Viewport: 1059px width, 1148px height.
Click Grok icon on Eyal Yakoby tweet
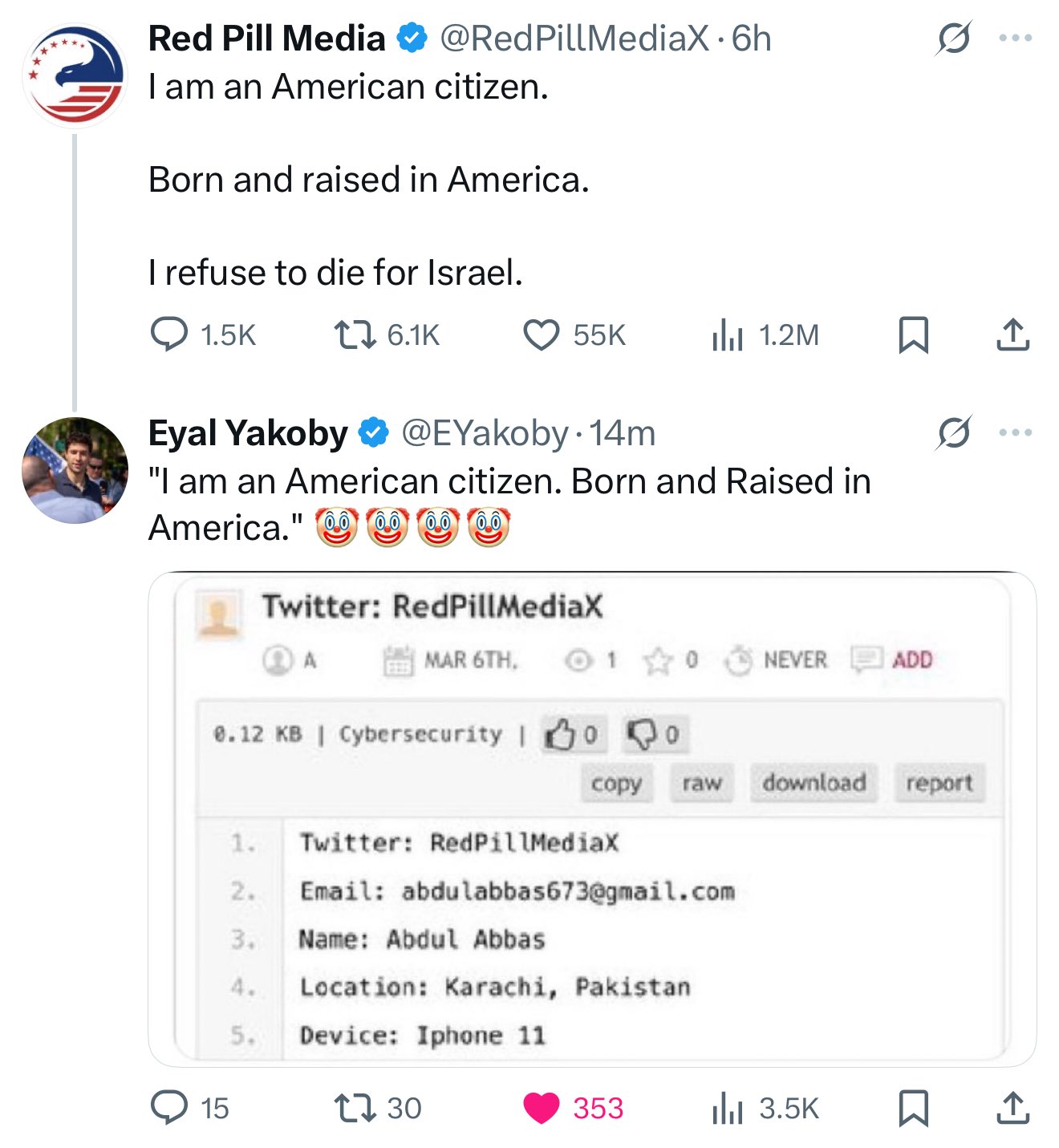click(x=954, y=432)
